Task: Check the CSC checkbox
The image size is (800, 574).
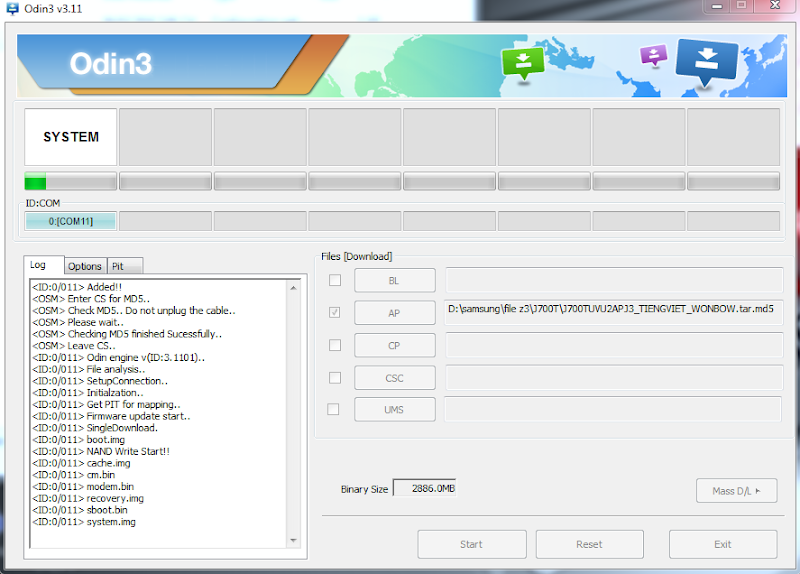Action: [x=335, y=378]
